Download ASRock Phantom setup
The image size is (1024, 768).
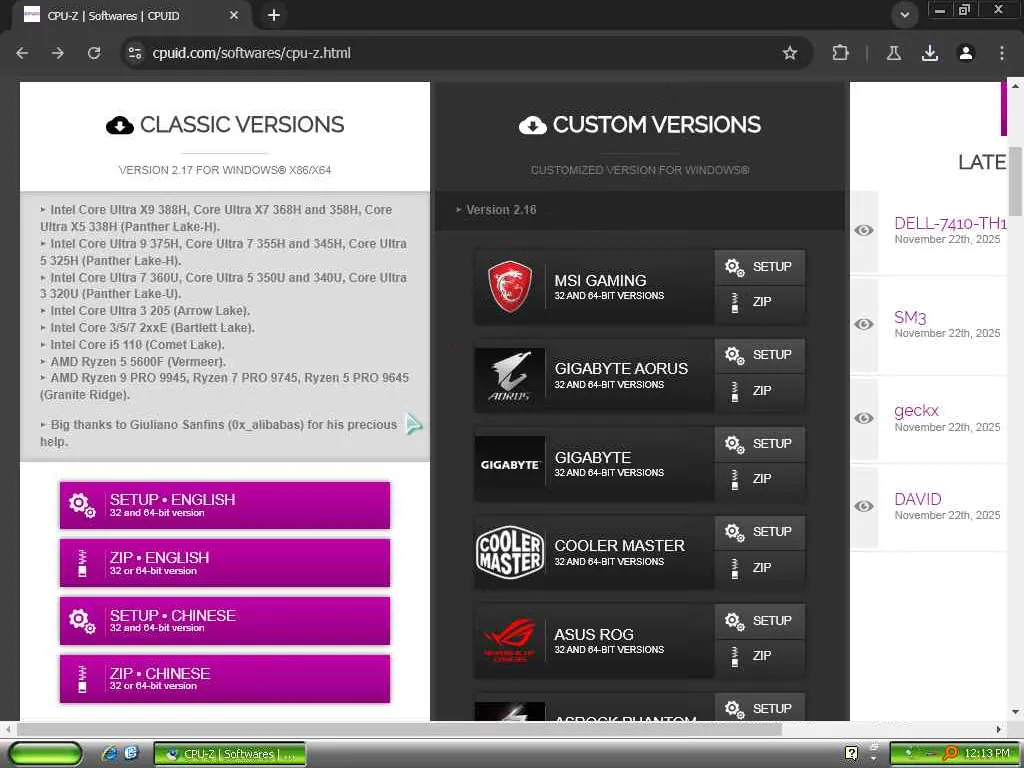(760, 708)
